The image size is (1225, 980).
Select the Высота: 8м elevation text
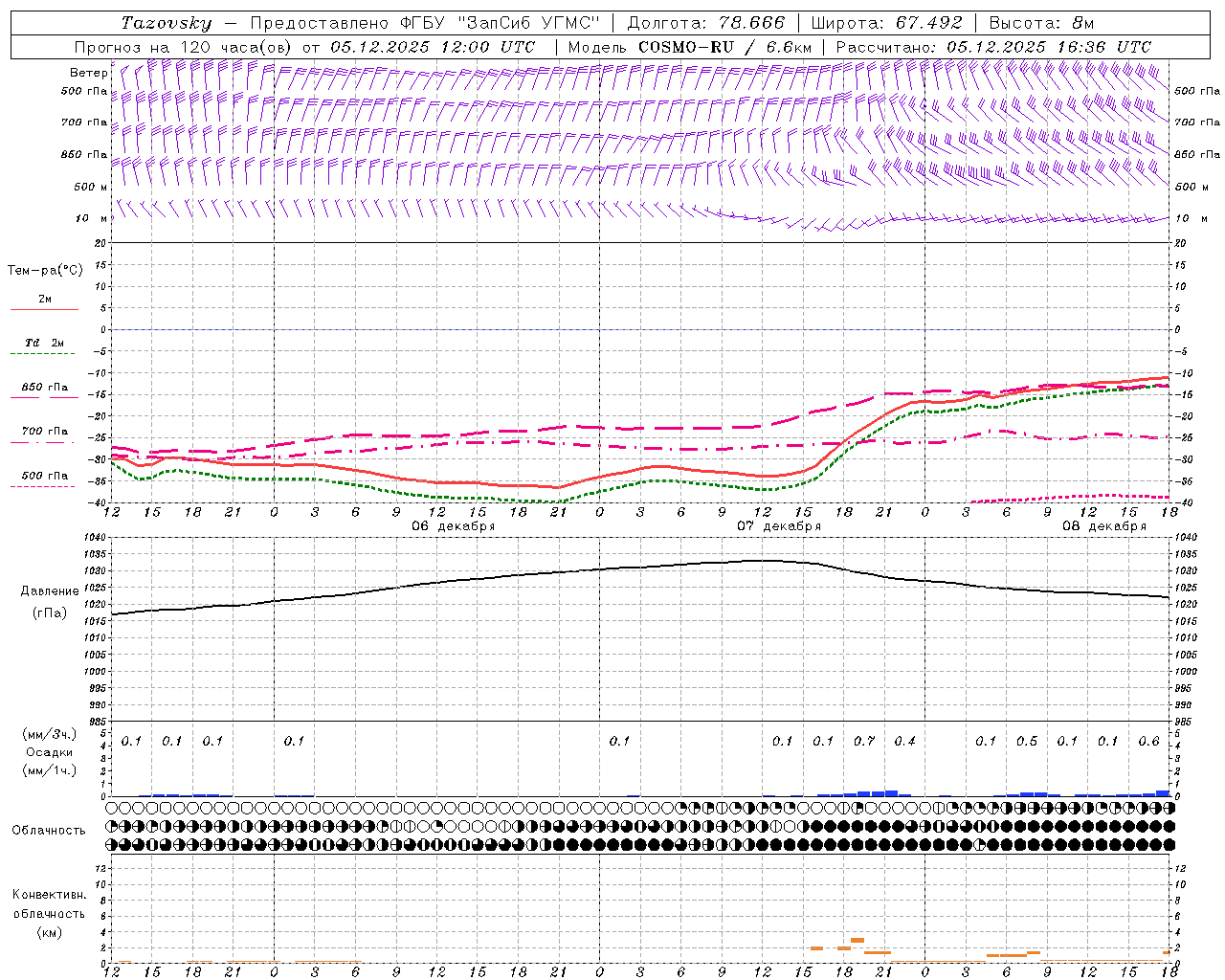click(1041, 23)
